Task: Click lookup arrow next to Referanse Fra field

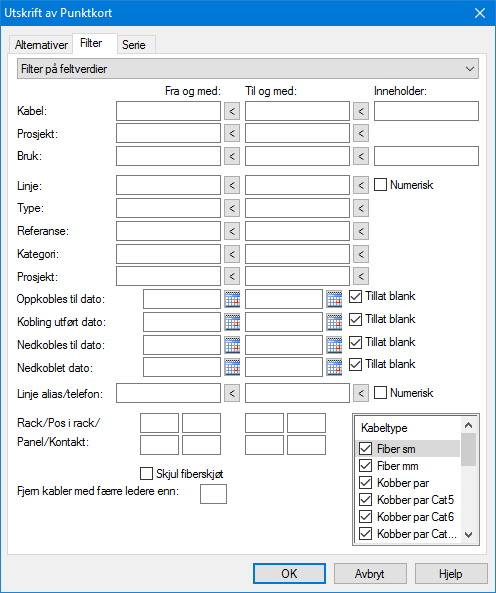Action: click(x=232, y=231)
